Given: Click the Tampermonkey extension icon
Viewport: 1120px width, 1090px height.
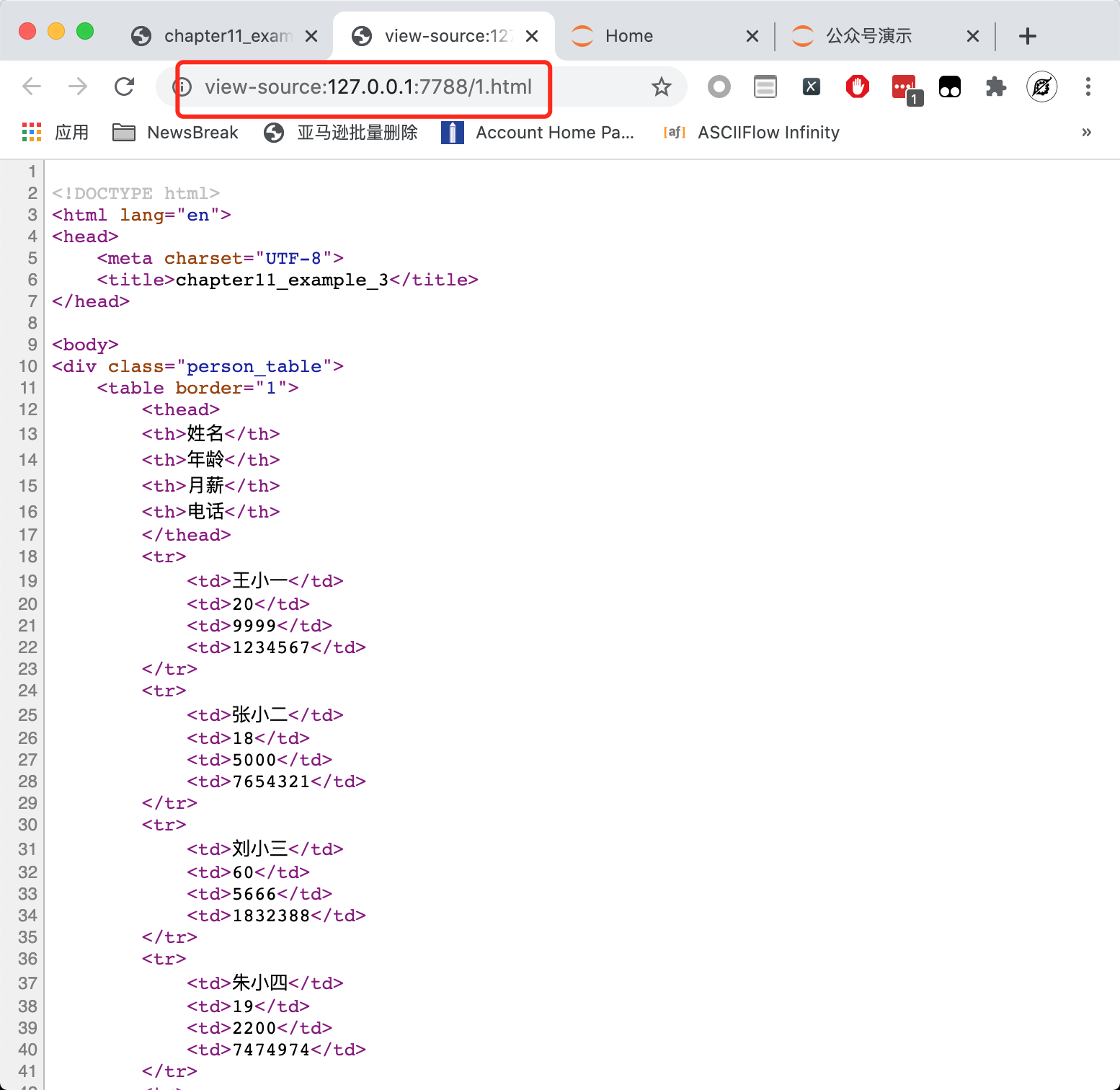Looking at the screenshot, I should click(x=950, y=87).
